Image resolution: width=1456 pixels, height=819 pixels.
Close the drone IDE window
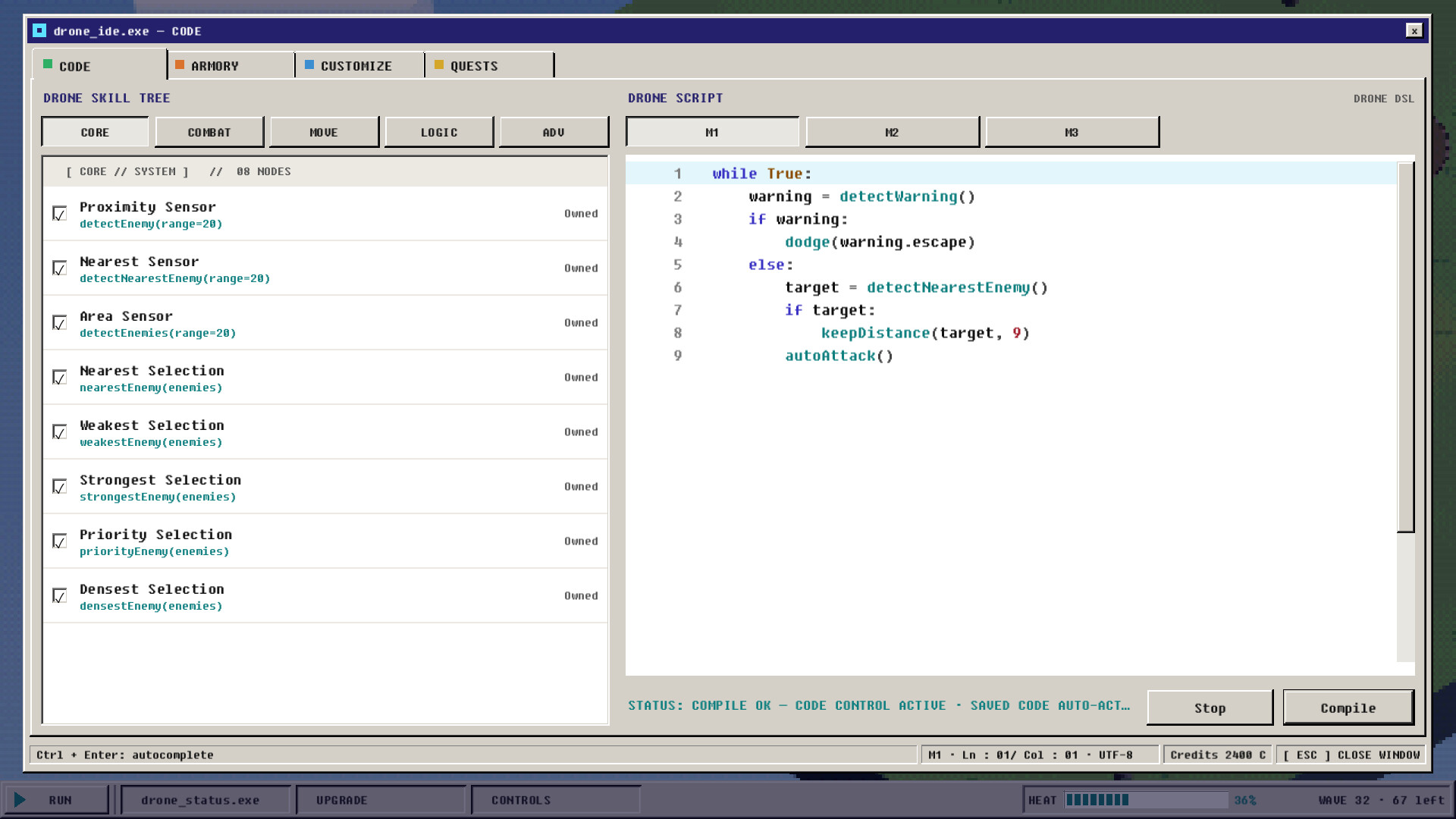pos(1414,31)
